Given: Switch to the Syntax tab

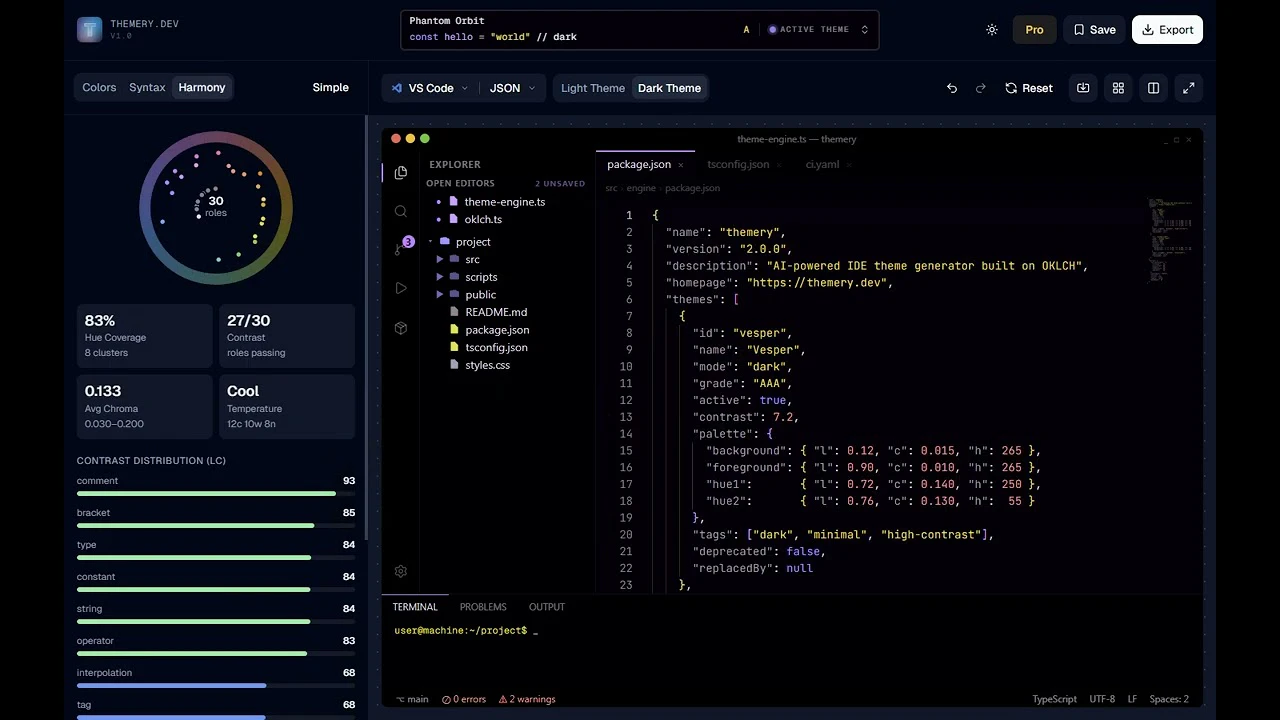Looking at the screenshot, I should 147,88.
